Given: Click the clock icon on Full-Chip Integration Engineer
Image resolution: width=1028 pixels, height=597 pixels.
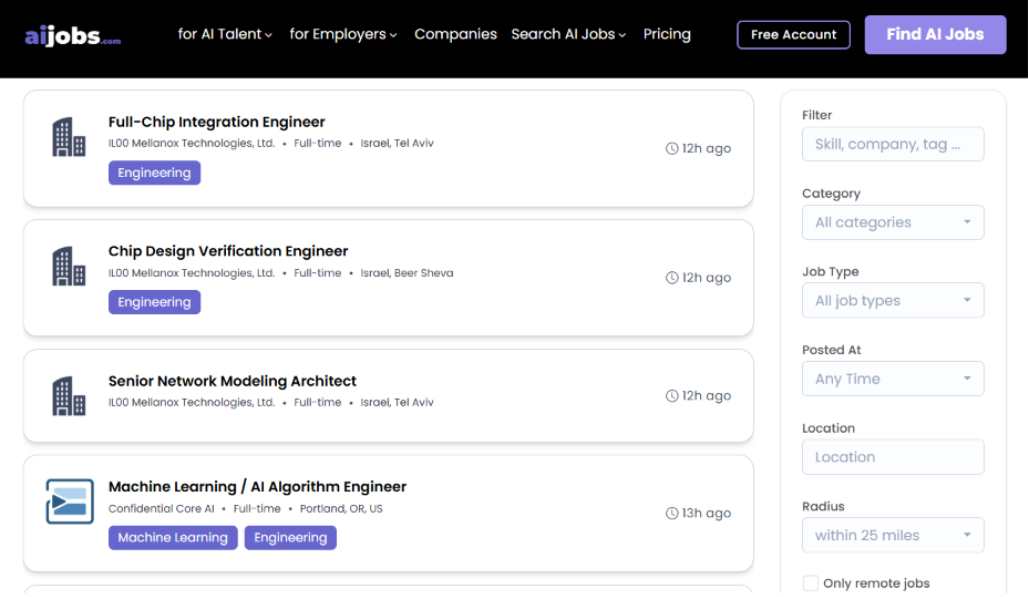Looking at the screenshot, I should (x=672, y=149).
